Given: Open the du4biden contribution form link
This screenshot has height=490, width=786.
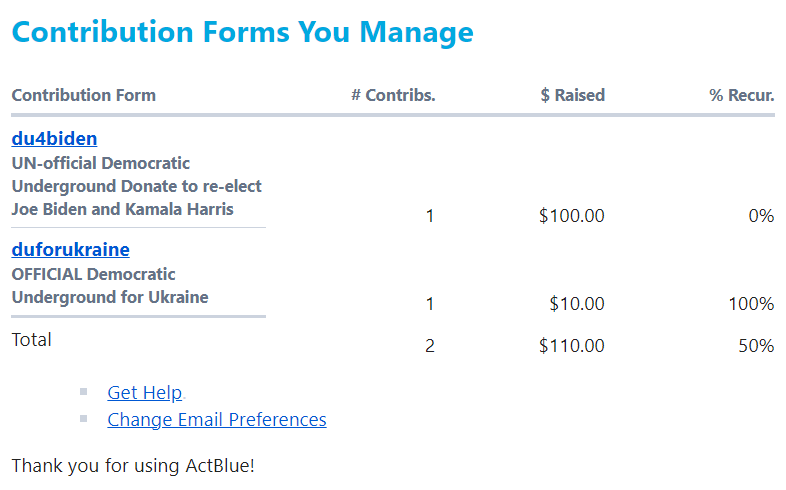Looking at the screenshot, I should (x=54, y=139).
